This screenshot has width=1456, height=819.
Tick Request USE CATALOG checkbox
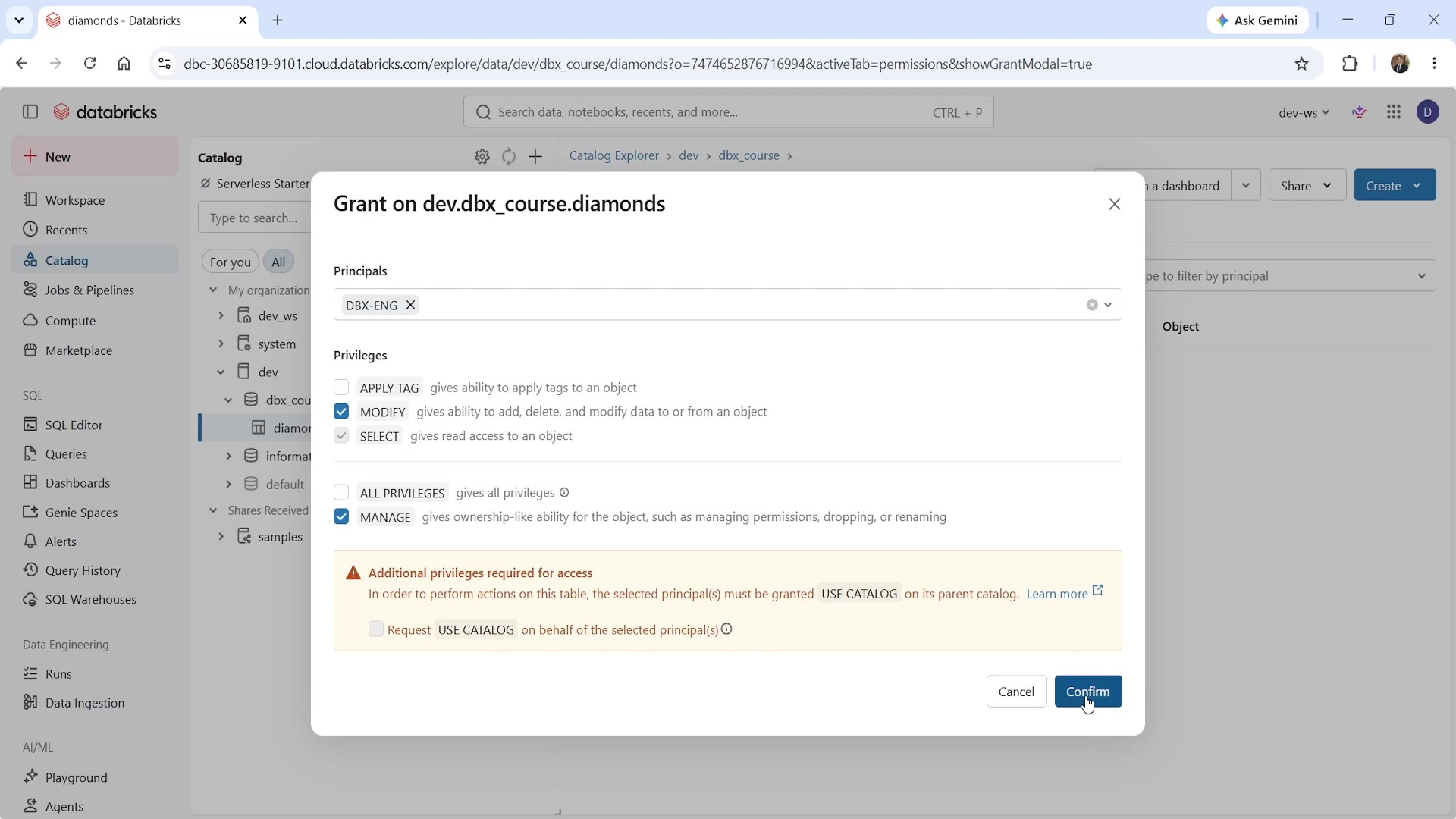[376, 629]
